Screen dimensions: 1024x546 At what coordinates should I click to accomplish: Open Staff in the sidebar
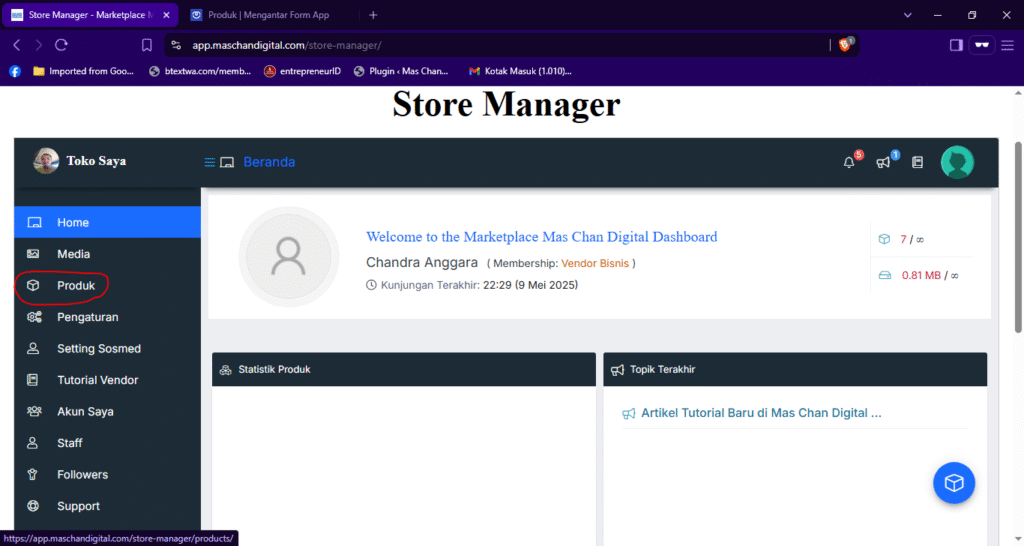click(107, 443)
